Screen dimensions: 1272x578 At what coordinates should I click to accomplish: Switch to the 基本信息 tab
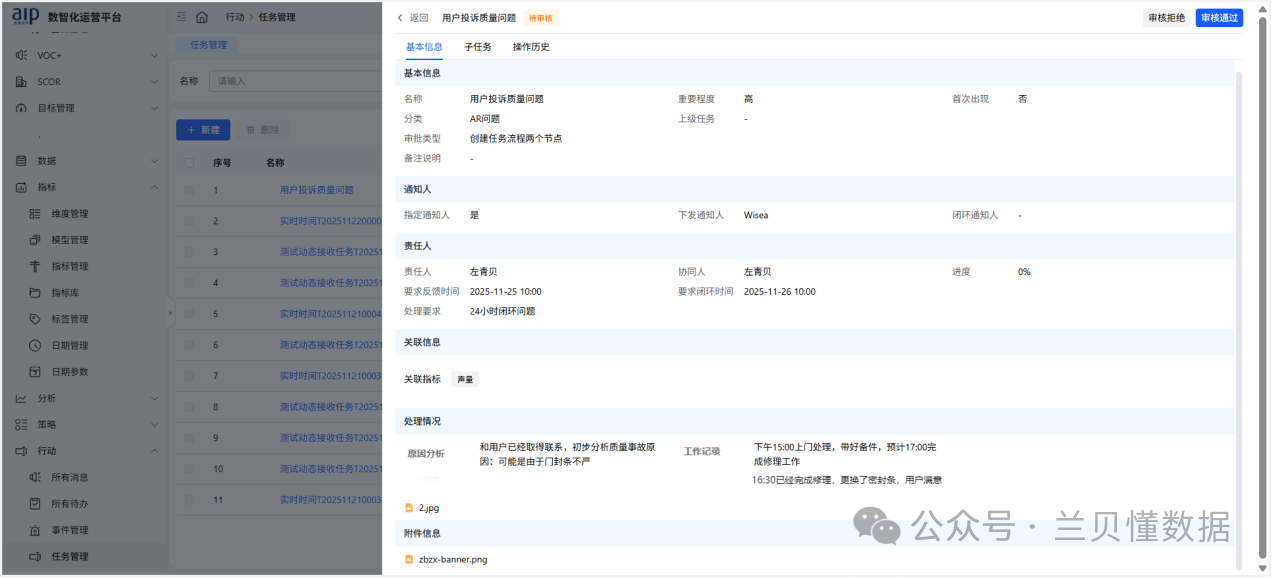(x=424, y=47)
